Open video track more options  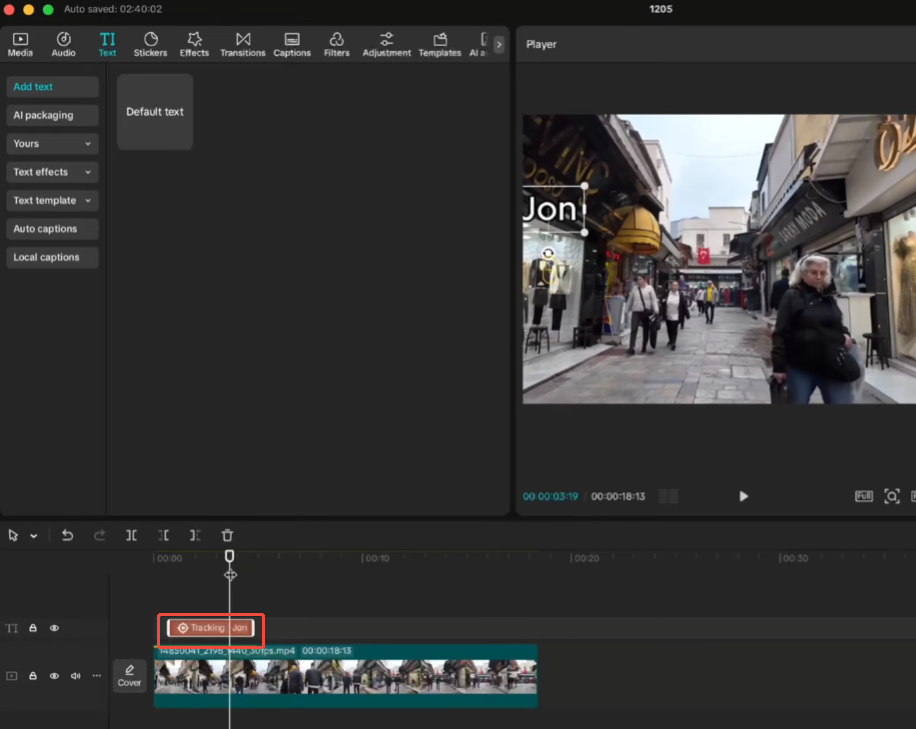coord(97,675)
